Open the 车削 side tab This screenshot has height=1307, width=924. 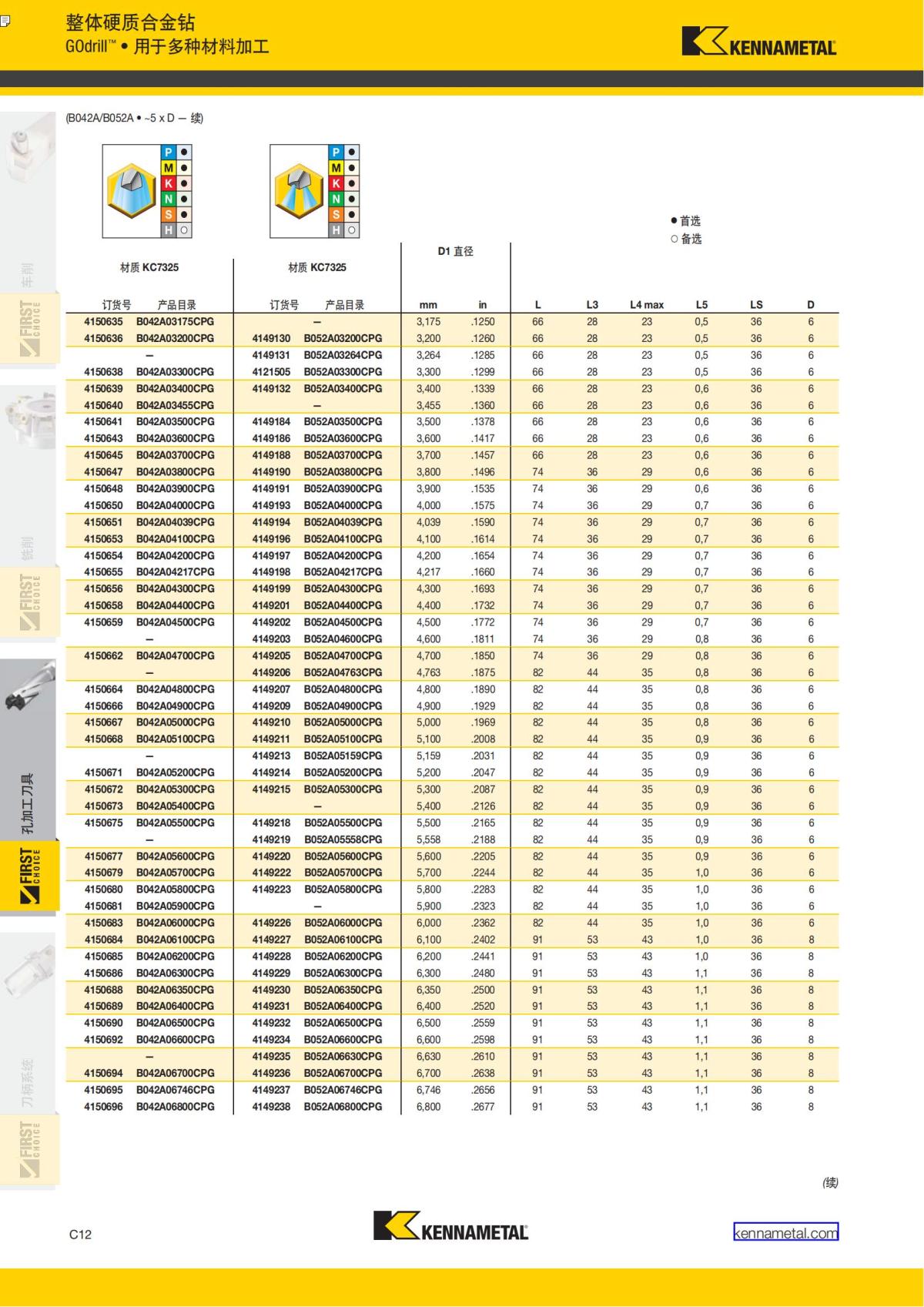tap(28, 274)
